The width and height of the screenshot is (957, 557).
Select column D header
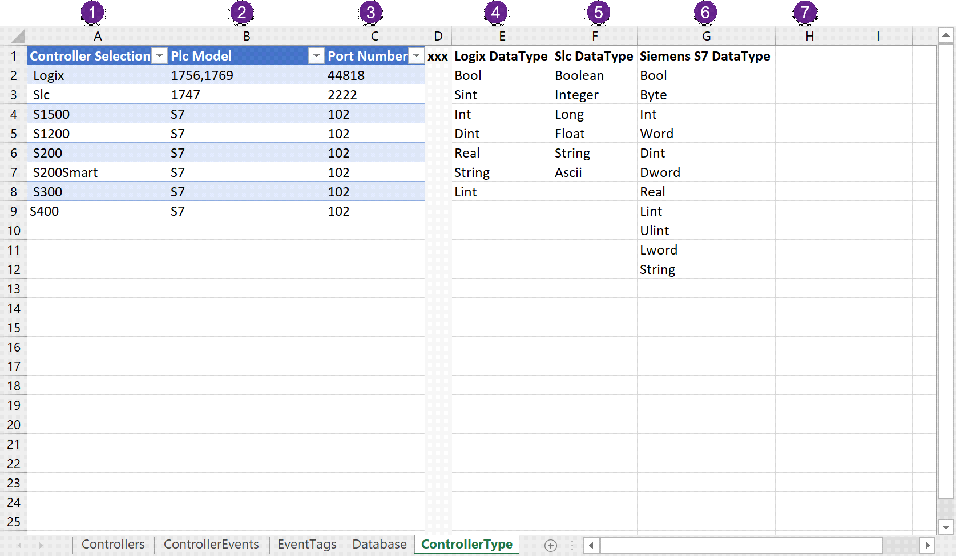pyautogui.click(x=438, y=37)
